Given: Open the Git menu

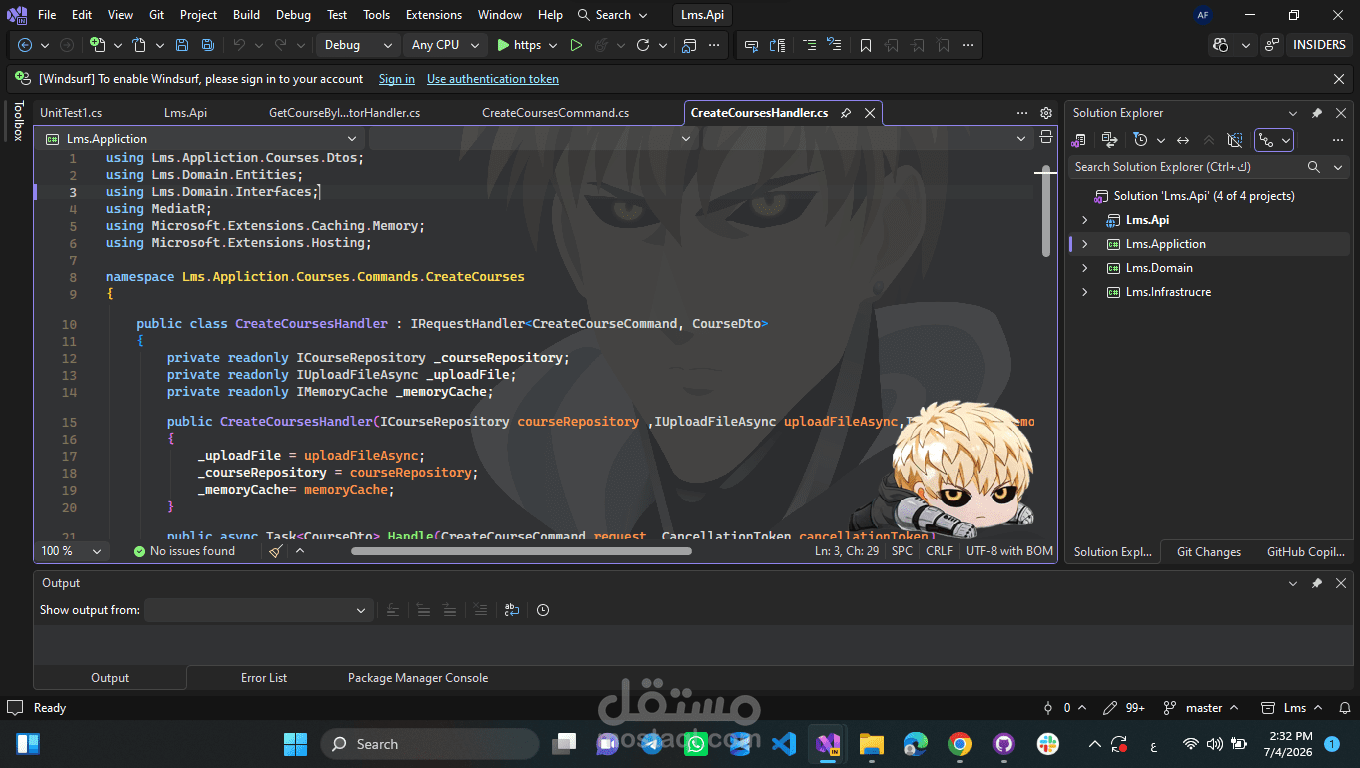Looking at the screenshot, I should [156, 15].
